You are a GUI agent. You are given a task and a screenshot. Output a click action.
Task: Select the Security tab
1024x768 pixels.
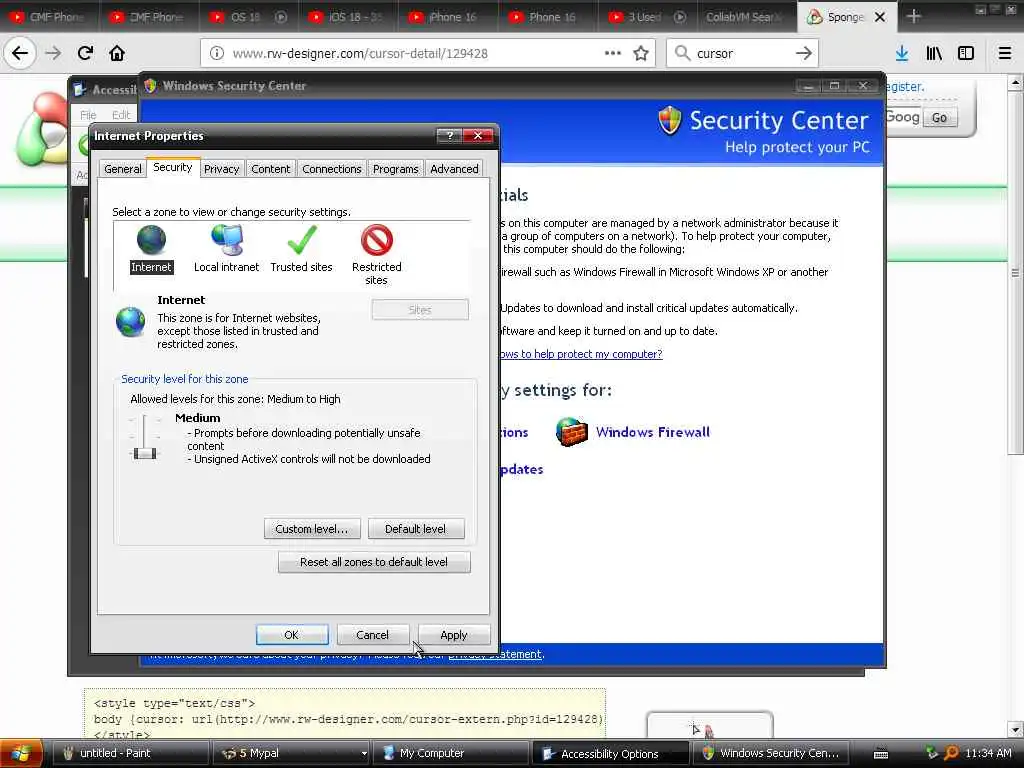[x=173, y=167]
